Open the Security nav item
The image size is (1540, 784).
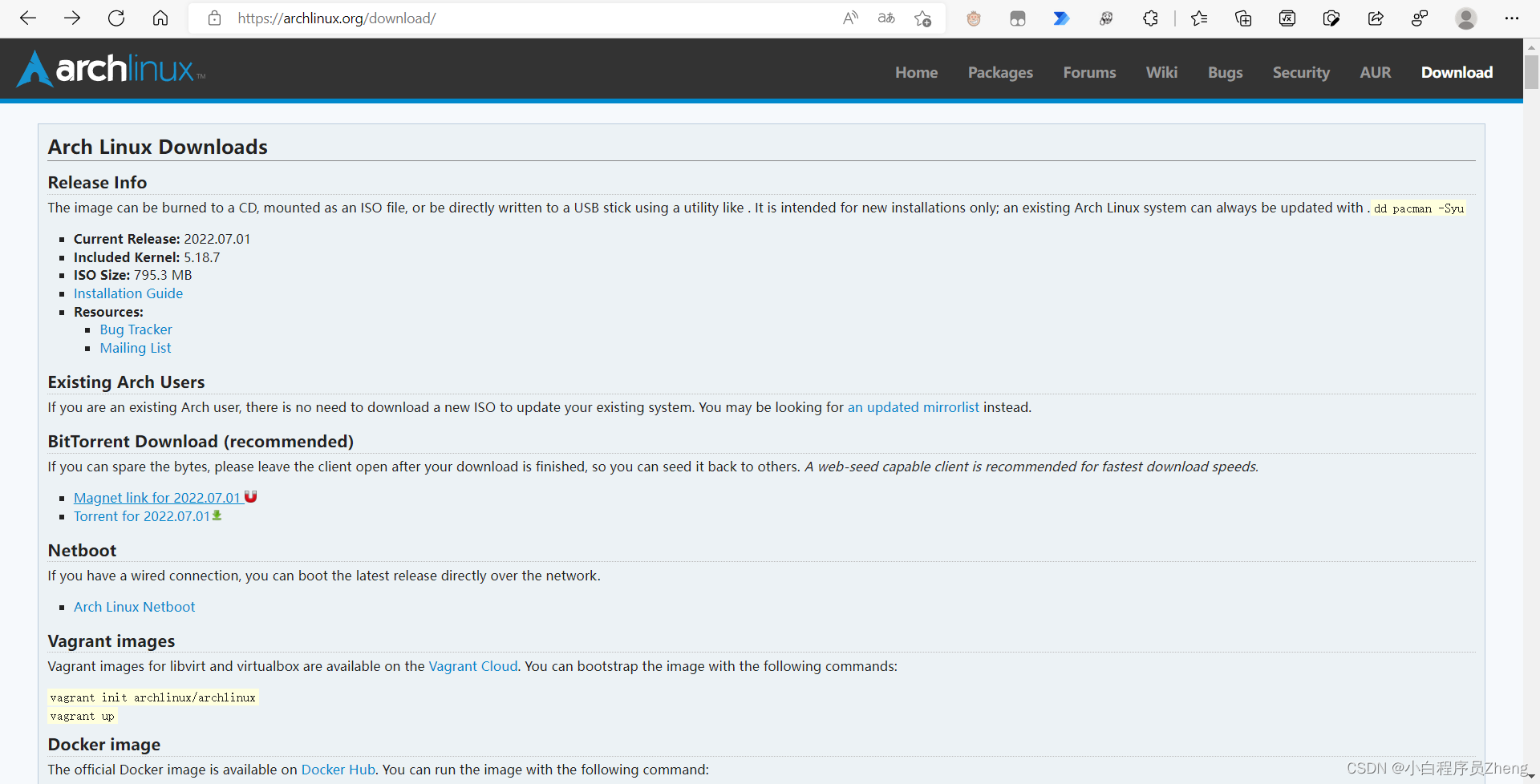(x=1301, y=72)
